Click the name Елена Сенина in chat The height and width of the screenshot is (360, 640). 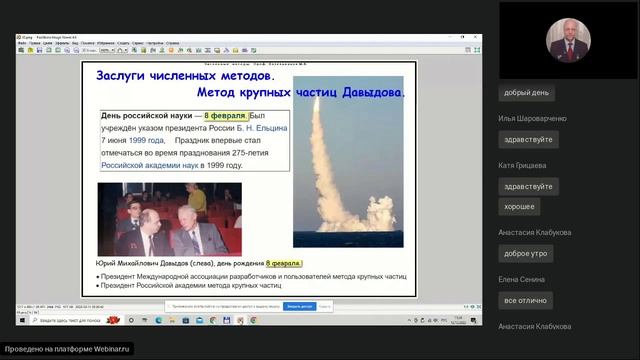pos(521,279)
